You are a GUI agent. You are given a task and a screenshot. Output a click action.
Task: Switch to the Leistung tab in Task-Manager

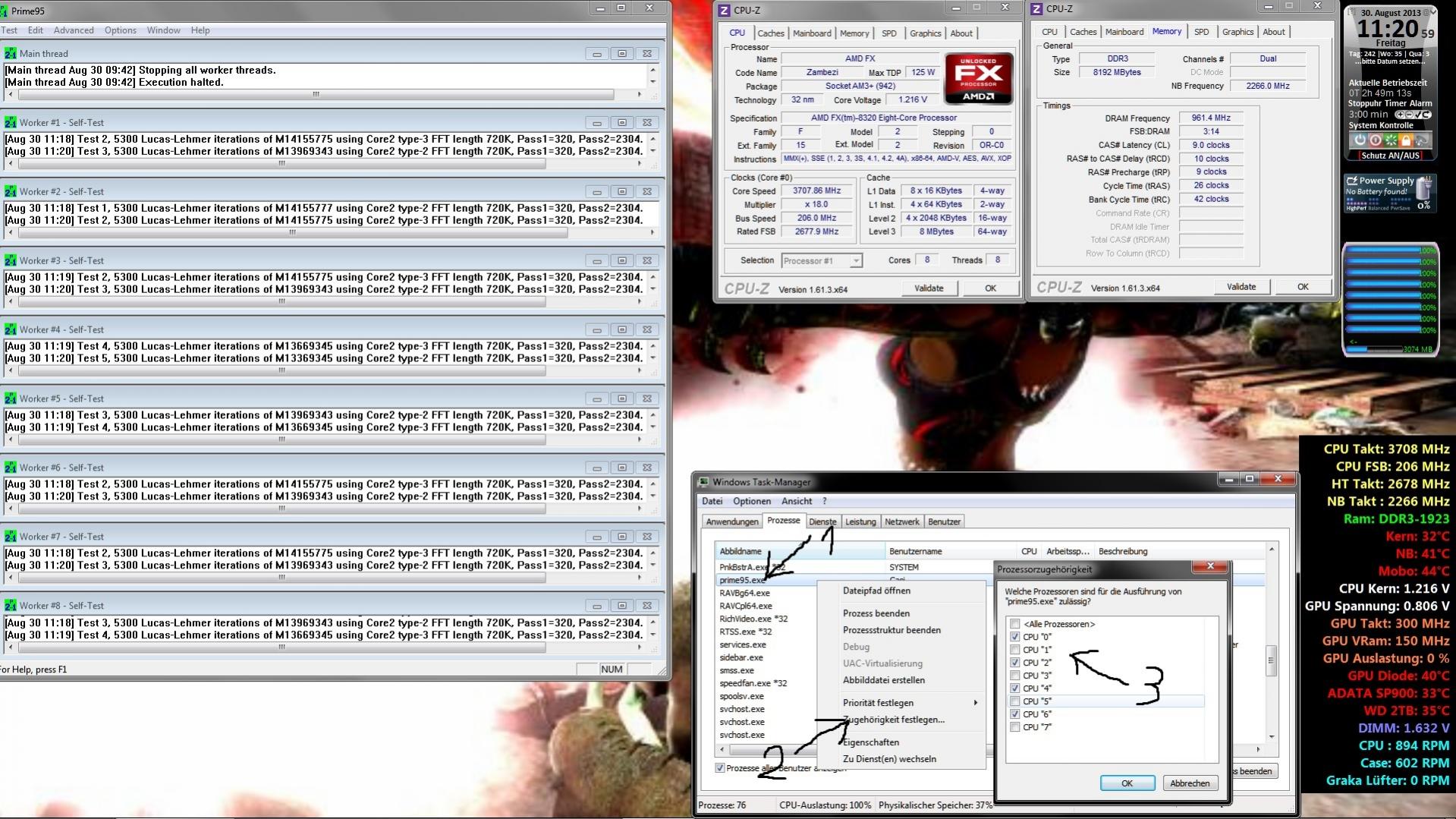[x=860, y=521]
